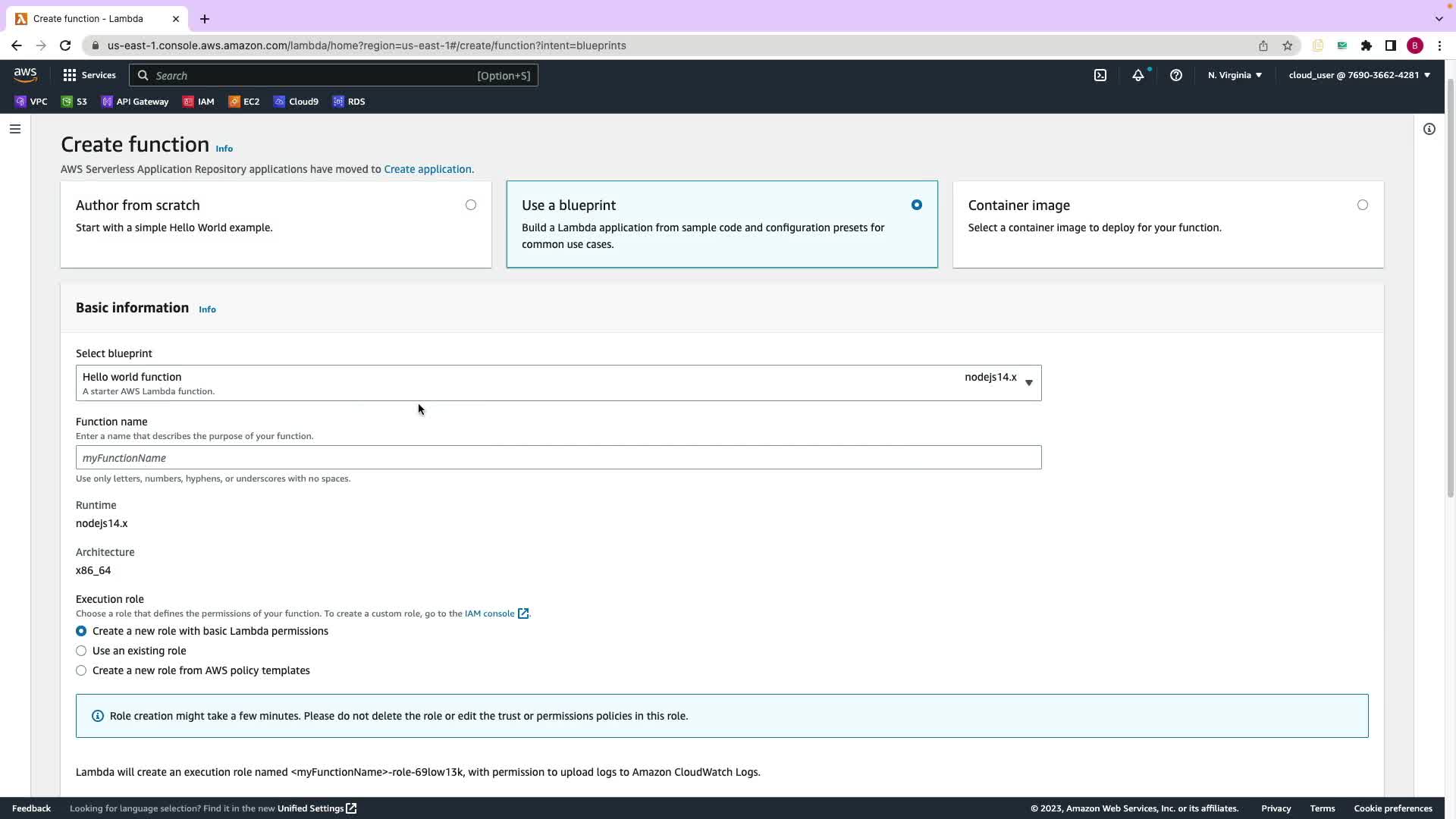Image resolution: width=1456 pixels, height=819 pixels.
Task: Open the notifications bell
Action: (1137, 75)
